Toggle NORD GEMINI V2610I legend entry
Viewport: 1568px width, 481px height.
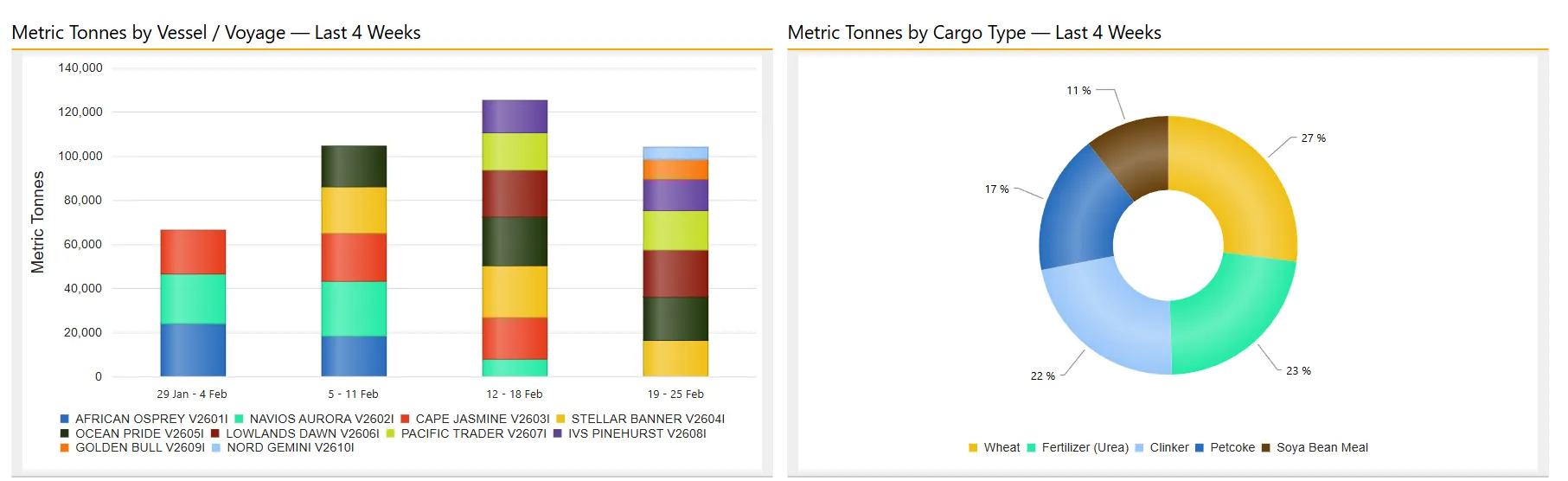[283, 447]
